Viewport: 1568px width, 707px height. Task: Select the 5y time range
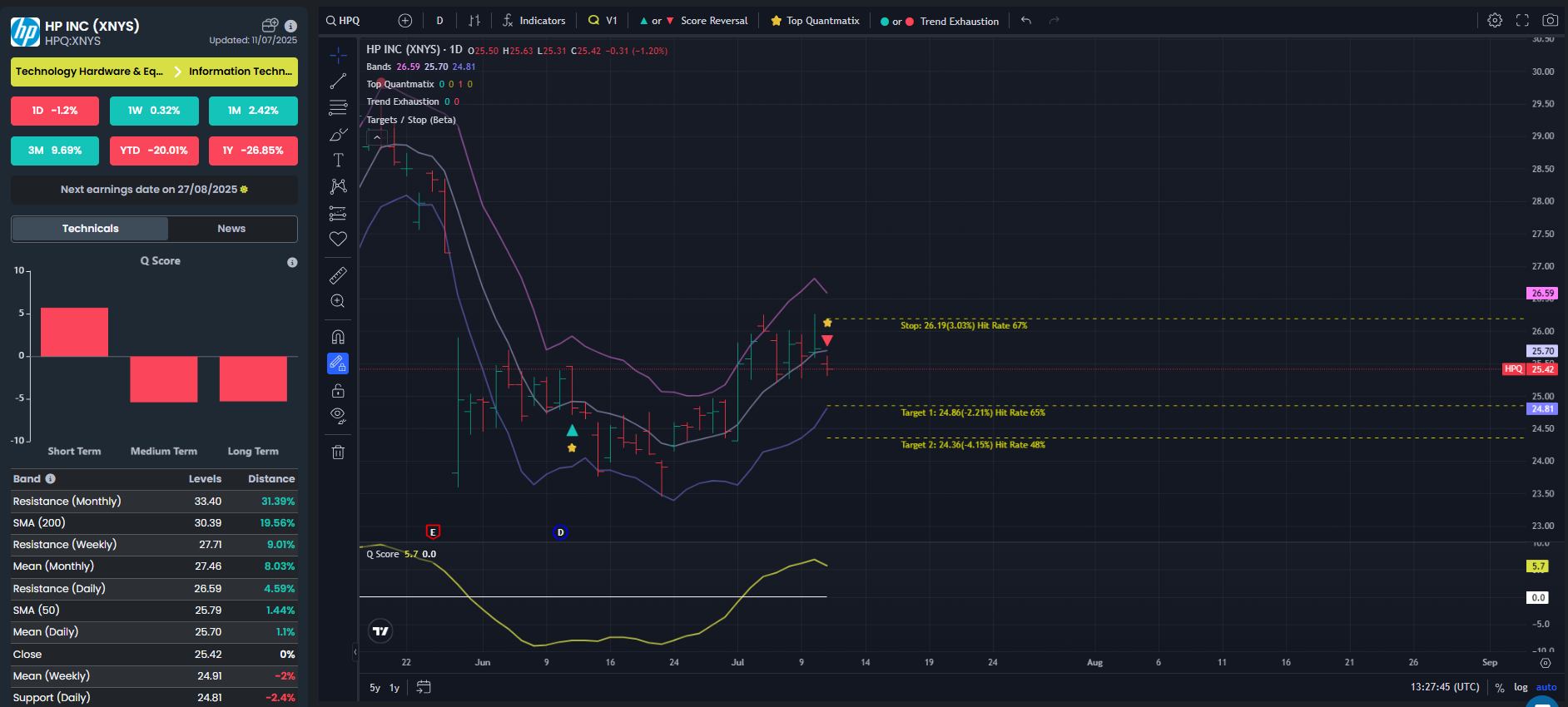tap(375, 688)
